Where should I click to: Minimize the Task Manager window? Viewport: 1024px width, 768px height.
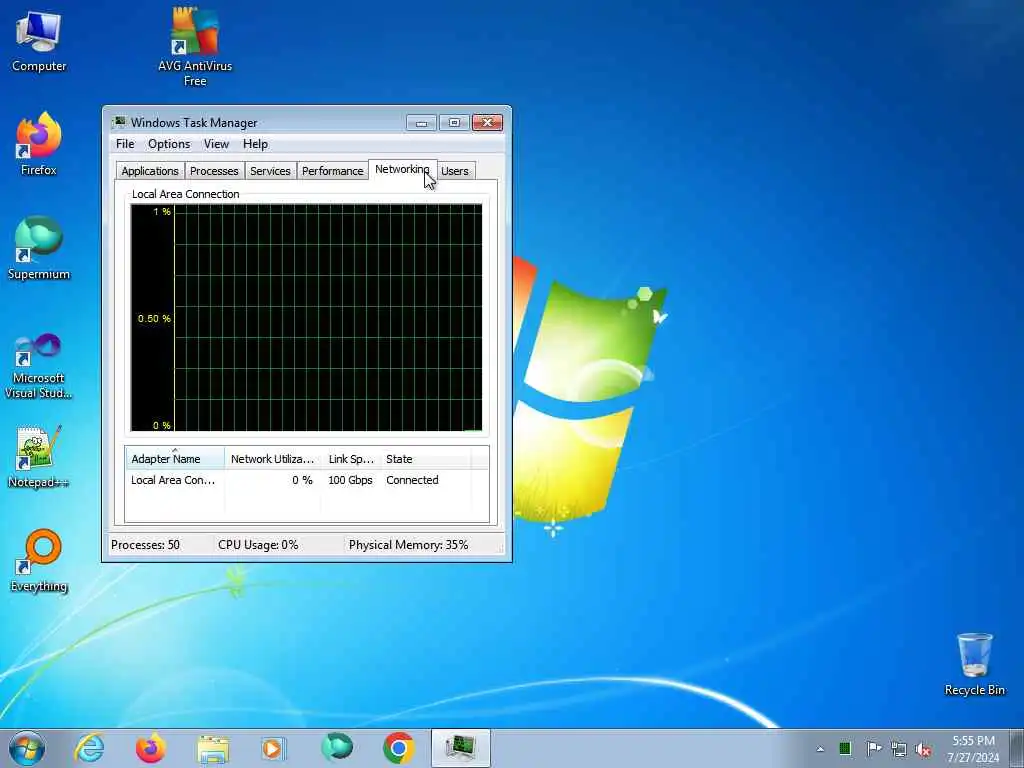point(421,123)
